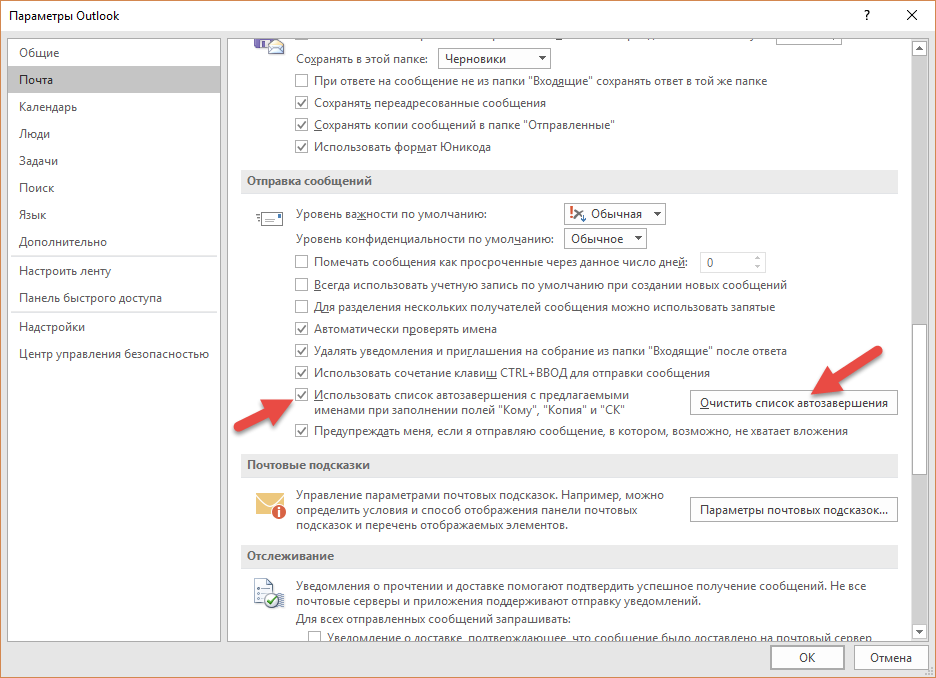The width and height of the screenshot is (936, 678).
Task: Open the Календарь settings category
Action: pos(114,107)
